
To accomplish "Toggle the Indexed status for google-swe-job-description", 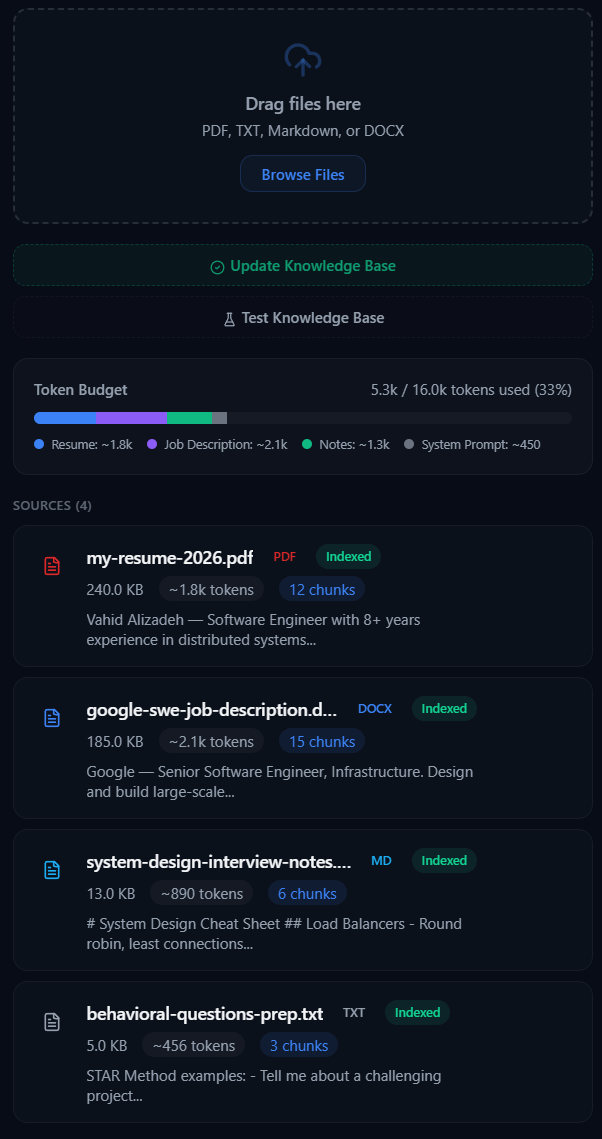I will pos(443,708).
